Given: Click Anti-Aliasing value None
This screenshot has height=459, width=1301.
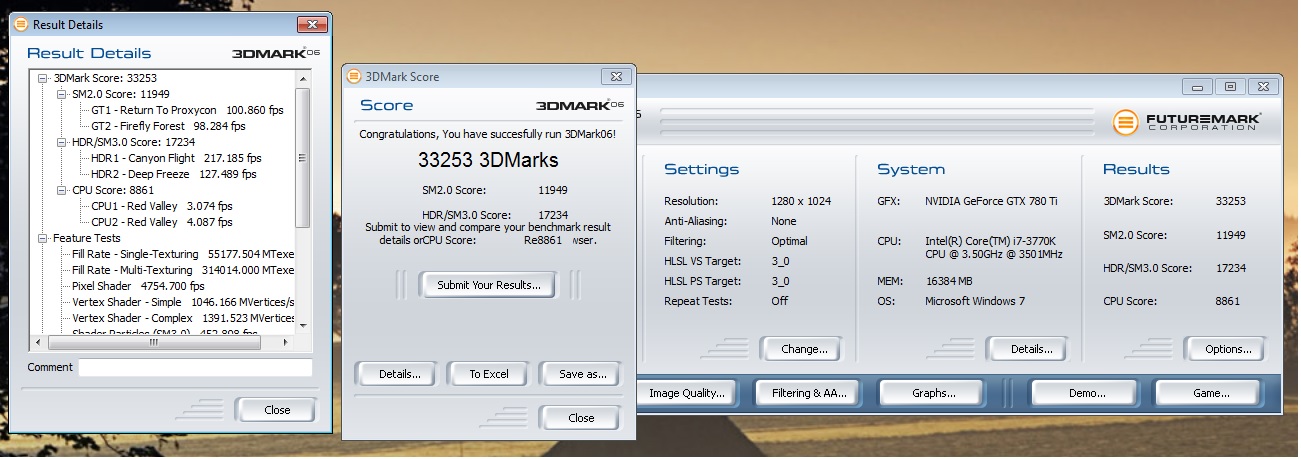Looking at the screenshot, I should coord(784,221).
